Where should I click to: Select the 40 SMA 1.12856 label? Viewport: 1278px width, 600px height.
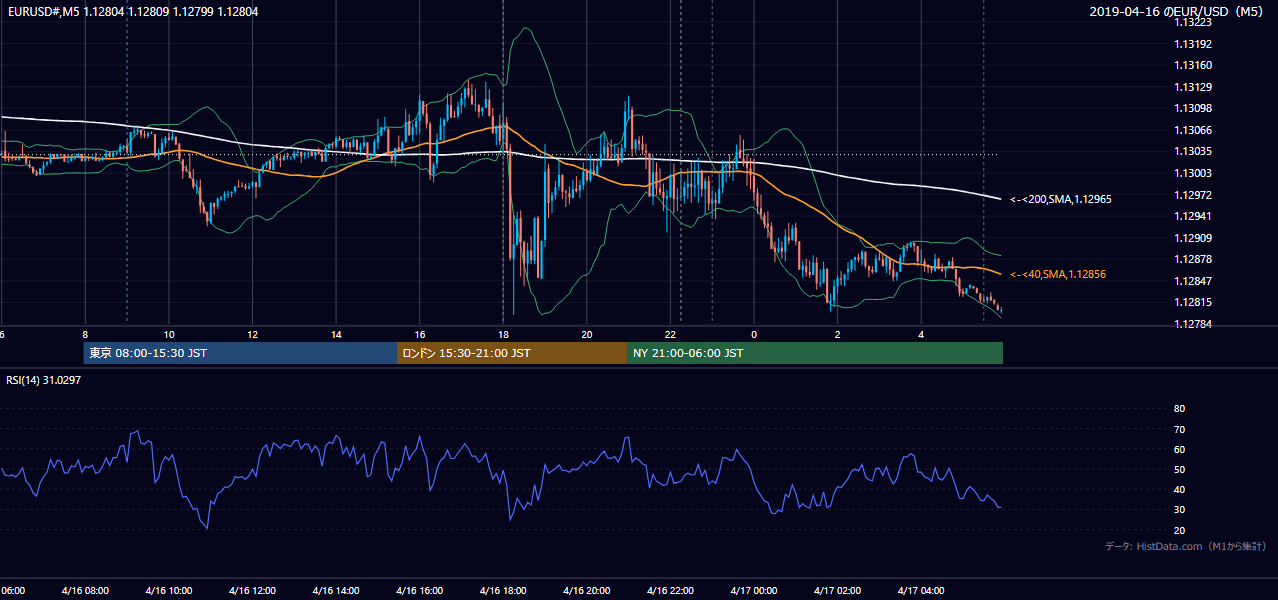click(1058, 274)
